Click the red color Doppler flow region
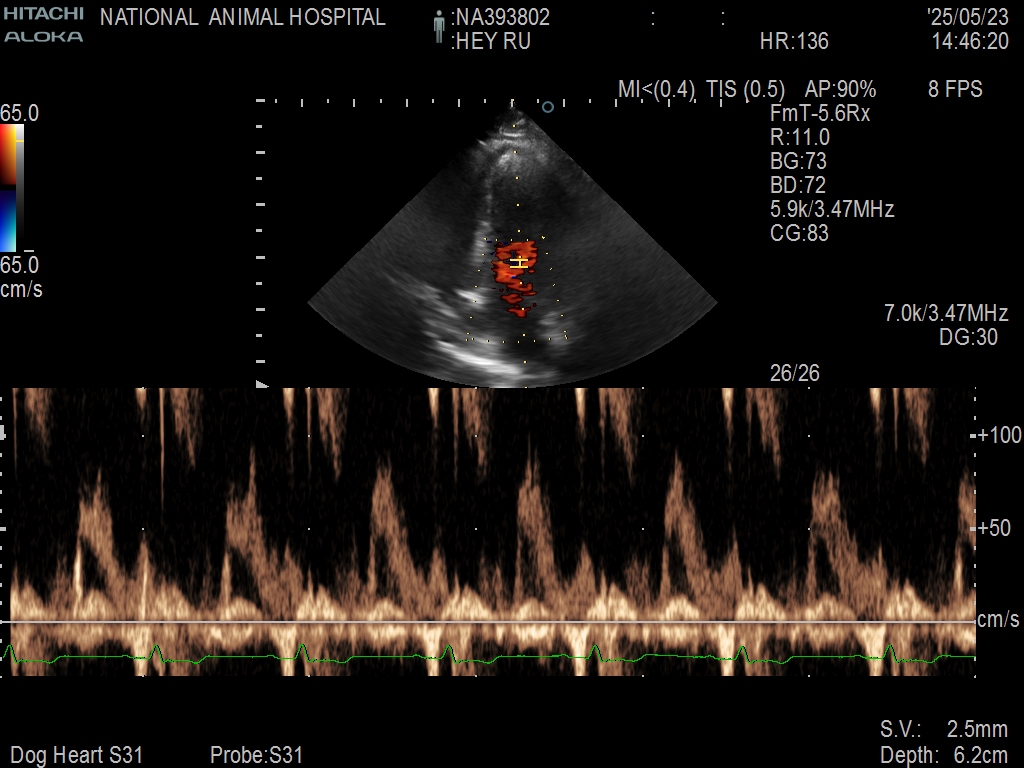The height and width of the screenshot is (768, 1024). 515,280
